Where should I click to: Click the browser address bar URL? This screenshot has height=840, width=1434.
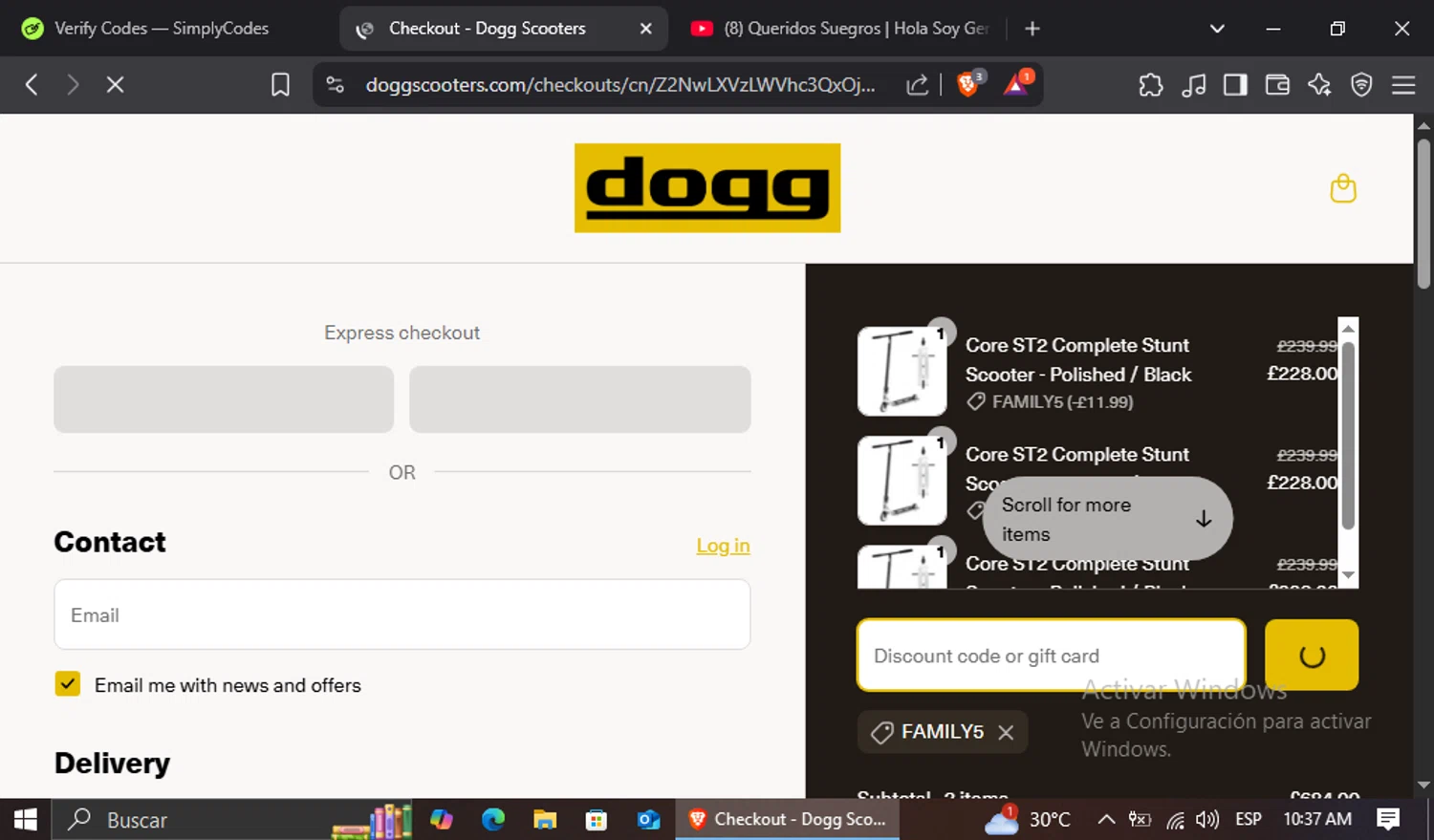pos(620,85)
